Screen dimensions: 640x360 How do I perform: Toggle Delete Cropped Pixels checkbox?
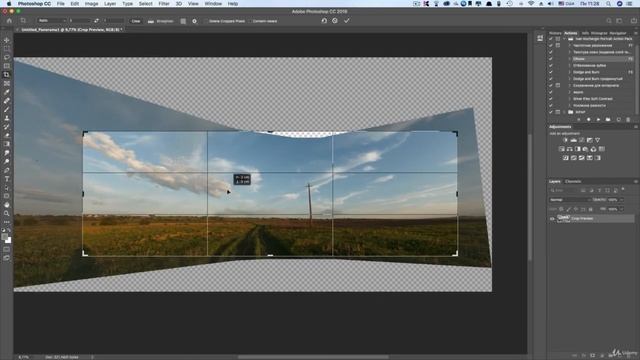tap(205, 21)
